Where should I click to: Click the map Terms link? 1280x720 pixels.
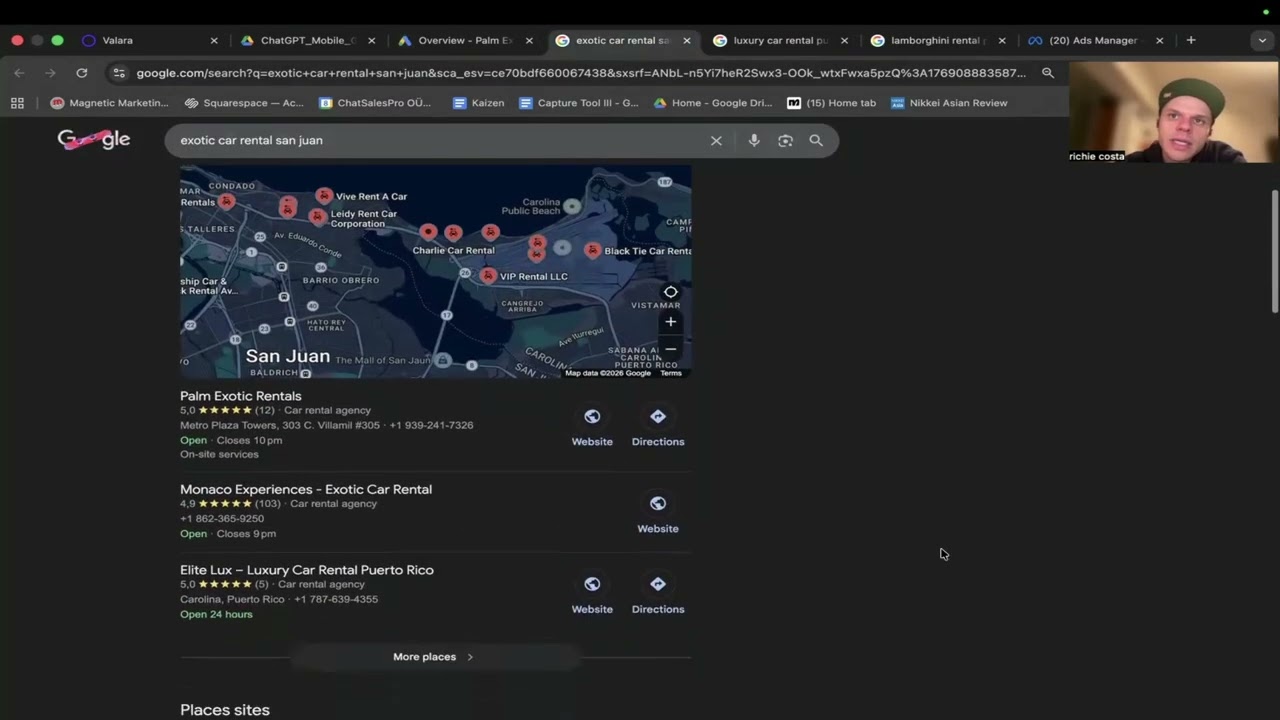click(671, 373)
